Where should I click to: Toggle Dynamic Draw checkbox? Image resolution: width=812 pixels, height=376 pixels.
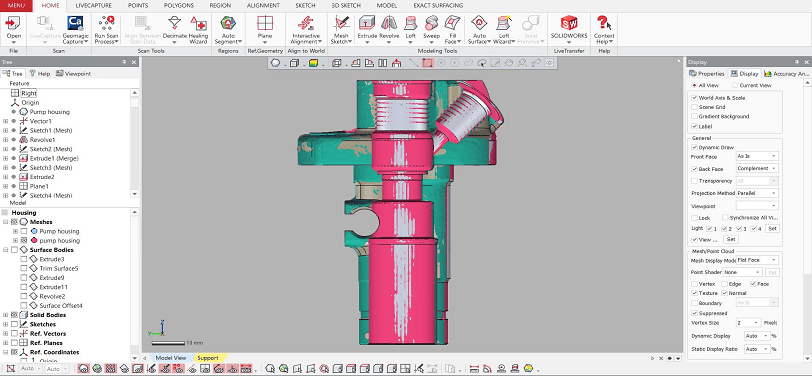(x=694, y=147)
